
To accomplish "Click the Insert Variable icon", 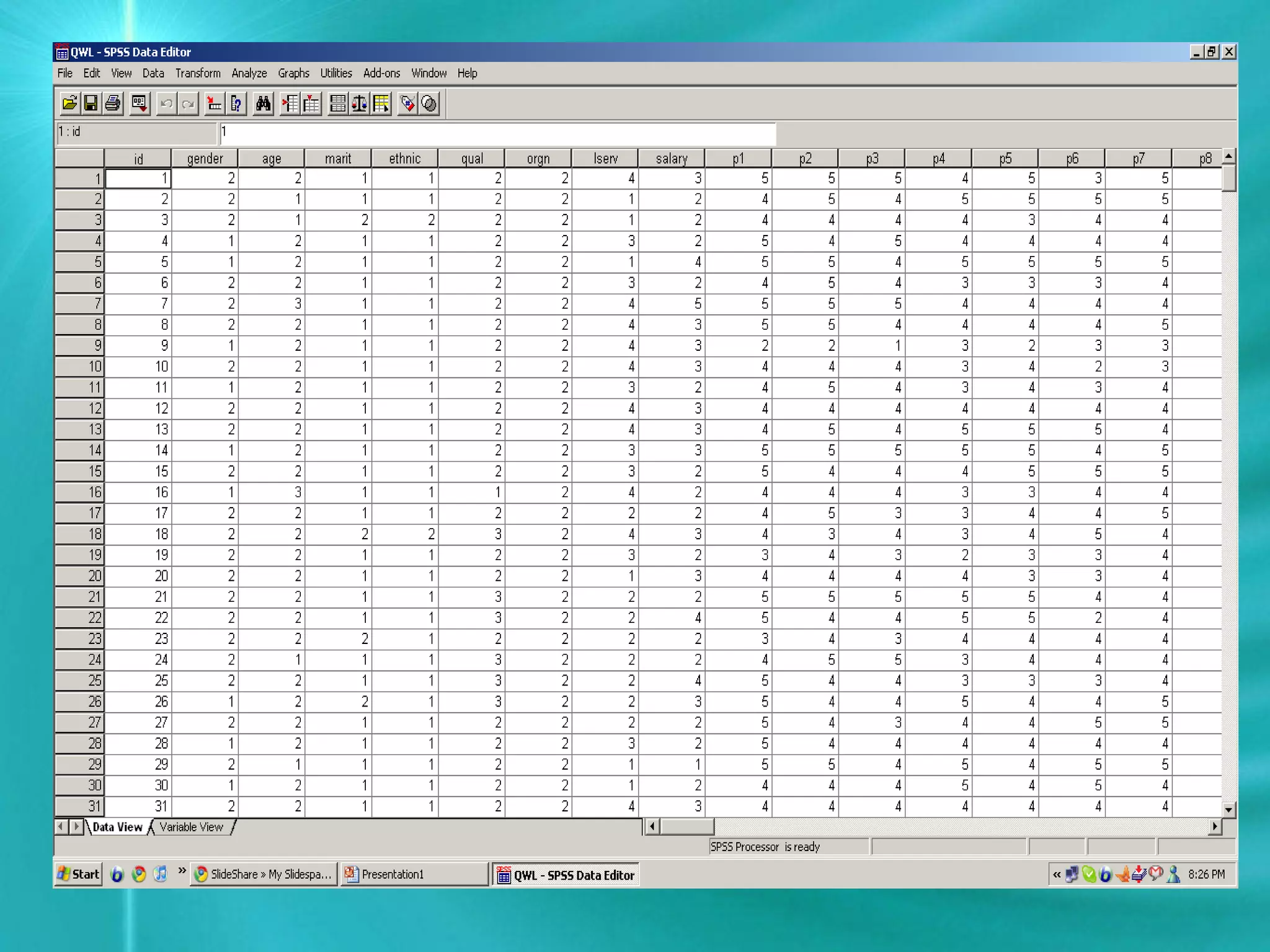I will 311,104.
